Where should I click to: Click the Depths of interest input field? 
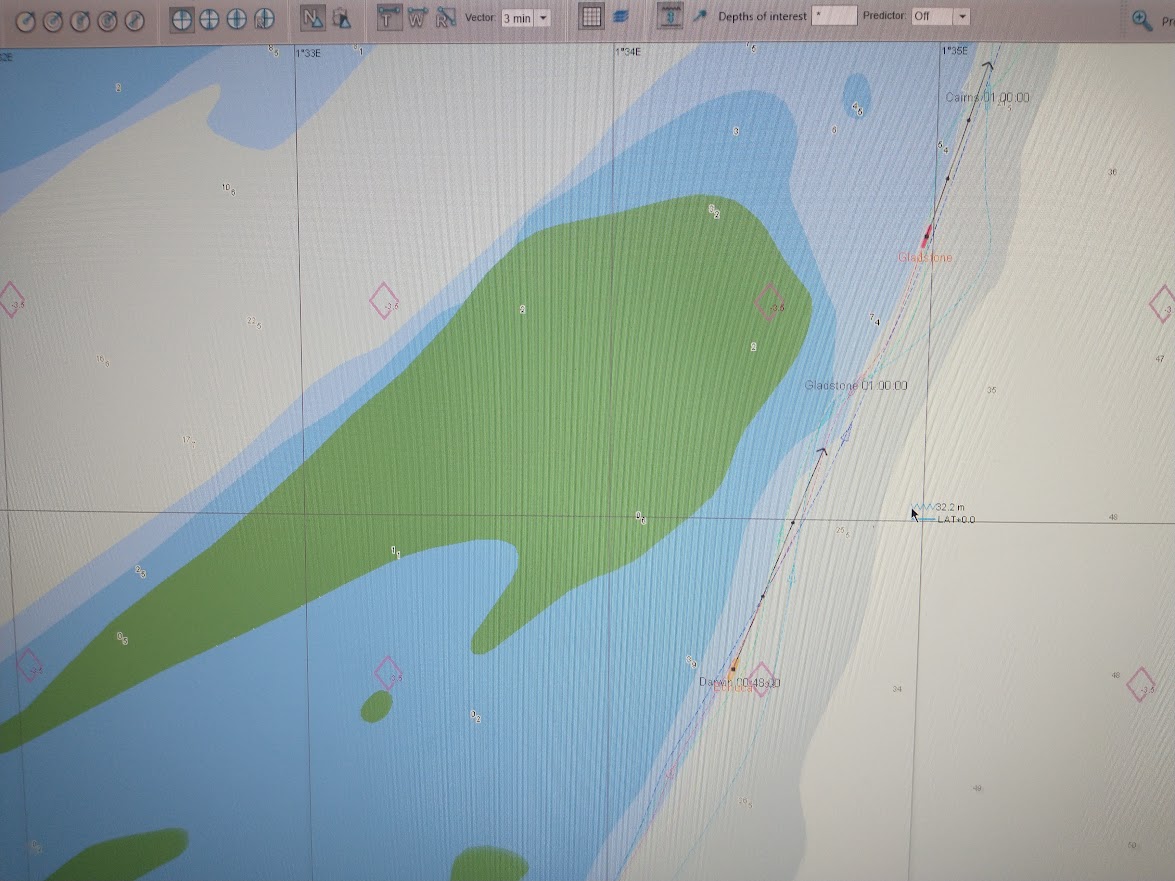point(834,17)
